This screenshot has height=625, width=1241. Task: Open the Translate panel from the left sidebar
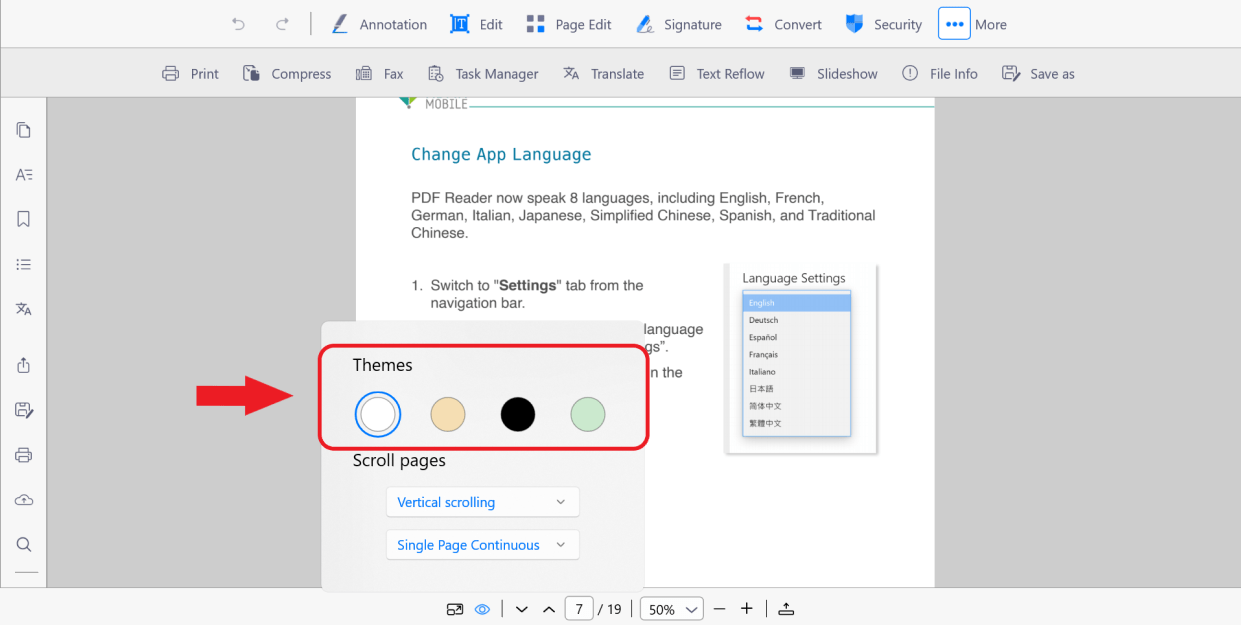pyautogui.click(x=24, y=309)
